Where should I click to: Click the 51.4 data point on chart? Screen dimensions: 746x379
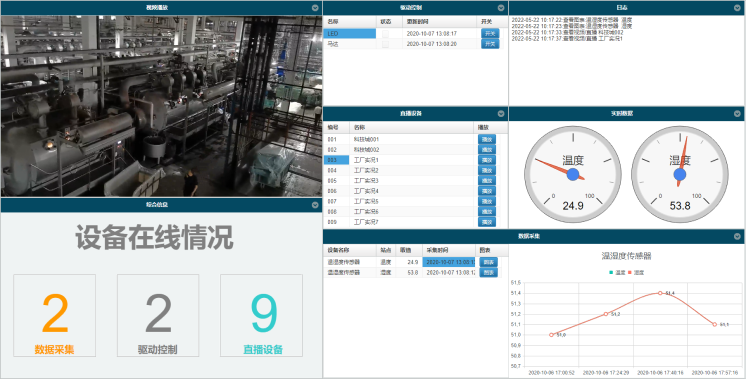[660, 293]
